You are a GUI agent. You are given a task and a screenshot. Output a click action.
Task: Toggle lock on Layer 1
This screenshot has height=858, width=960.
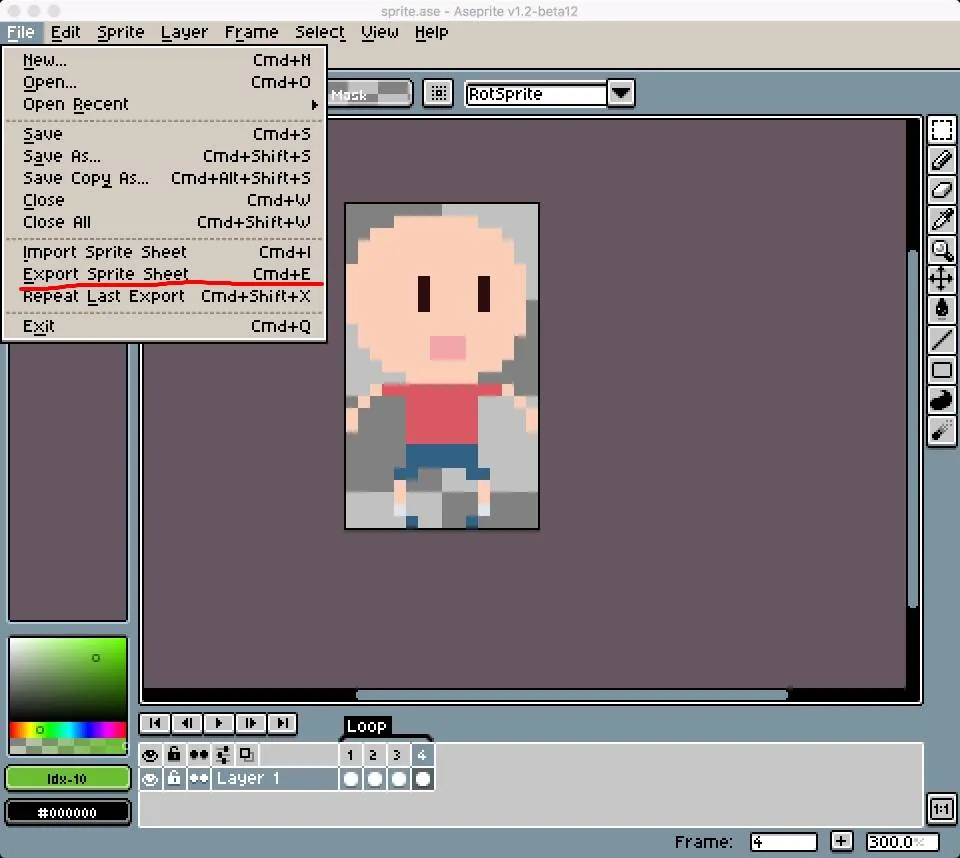(x=174, y=779)
